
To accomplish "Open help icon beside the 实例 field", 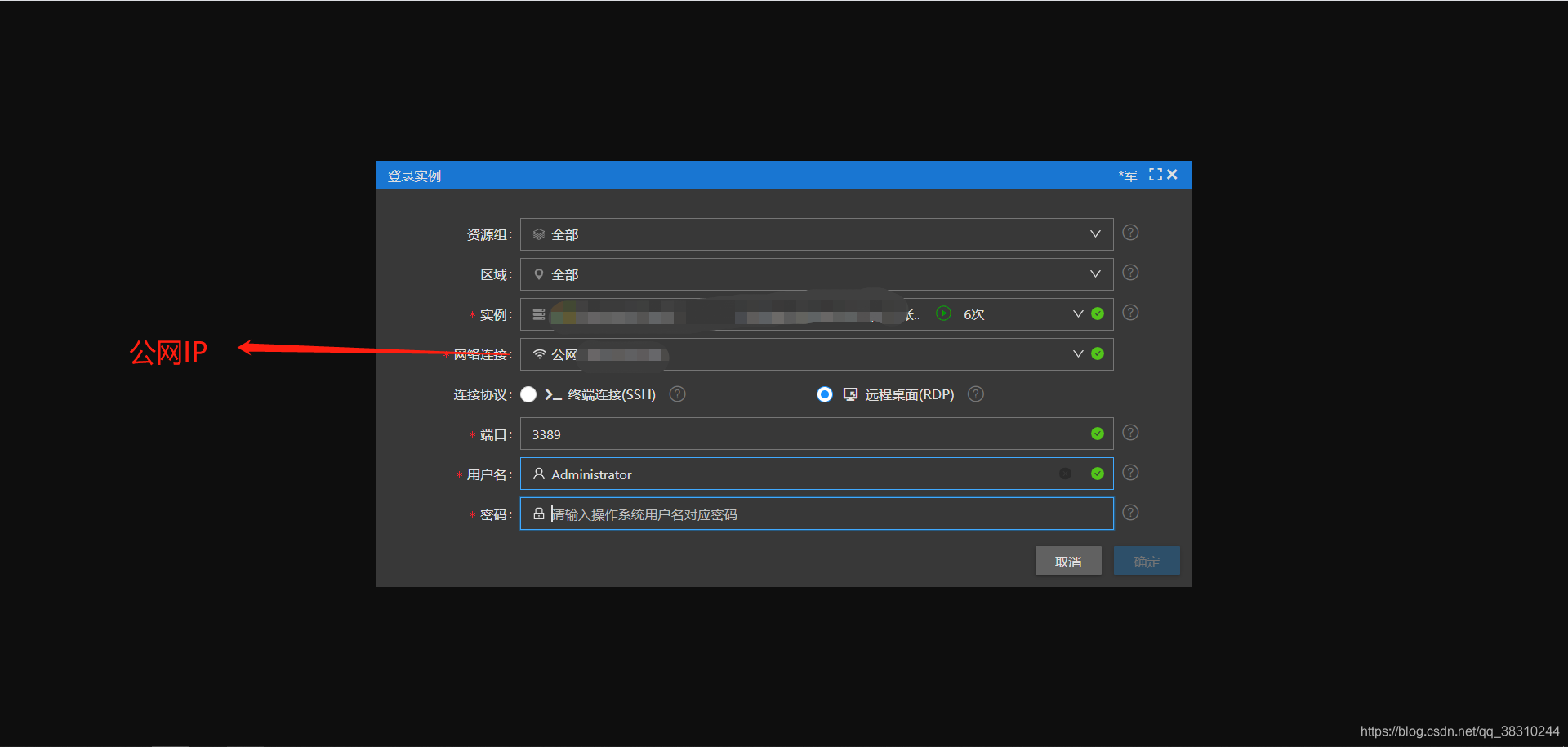I will click(x=1130, y=313).
